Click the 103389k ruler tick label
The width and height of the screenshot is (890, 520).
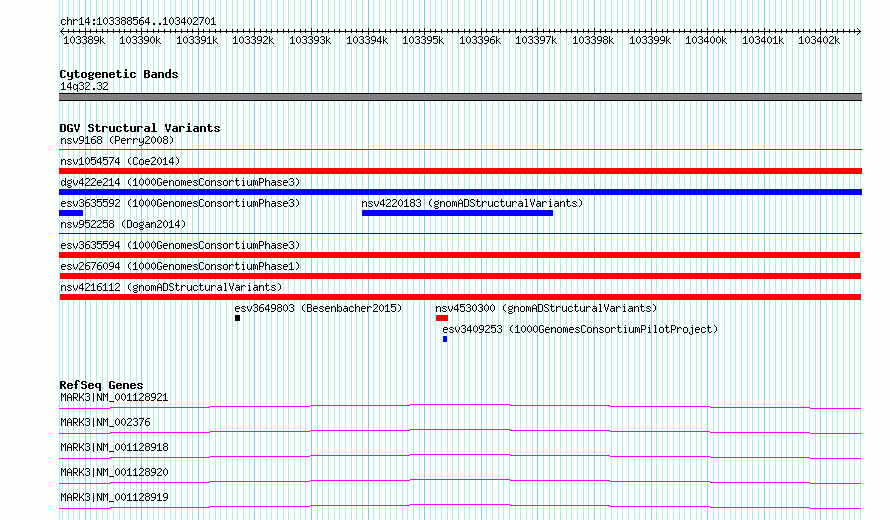click(84, 40)
